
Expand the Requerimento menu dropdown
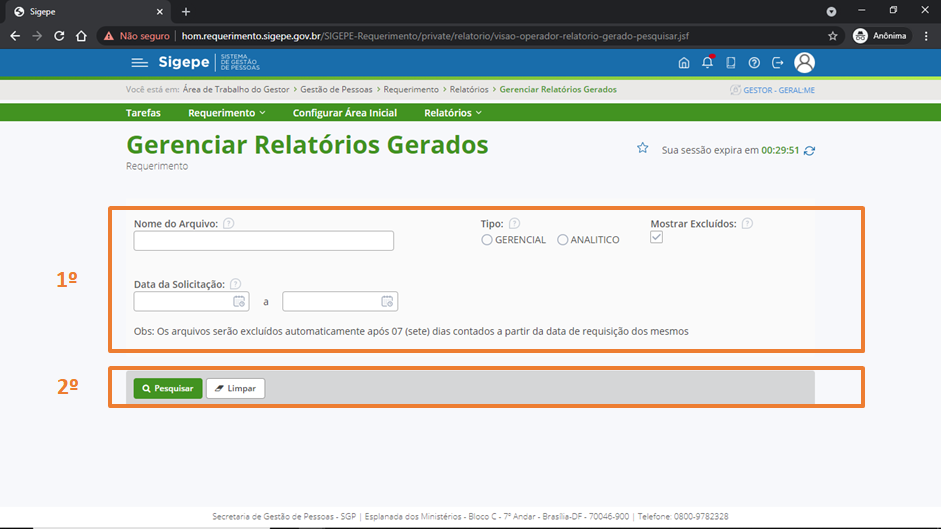[227, 113]
